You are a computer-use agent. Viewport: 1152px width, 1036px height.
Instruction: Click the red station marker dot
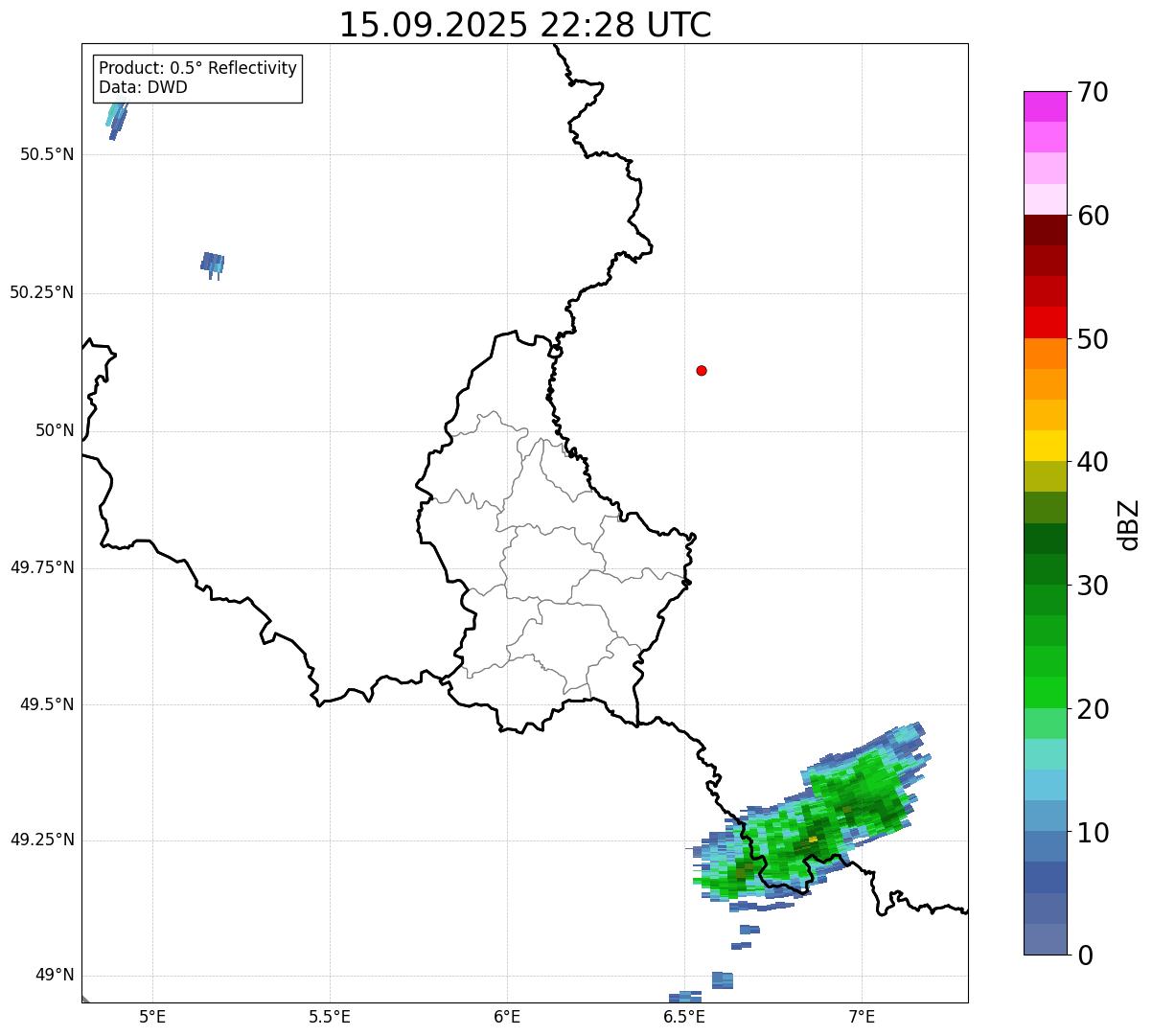[x=702, y=370]
